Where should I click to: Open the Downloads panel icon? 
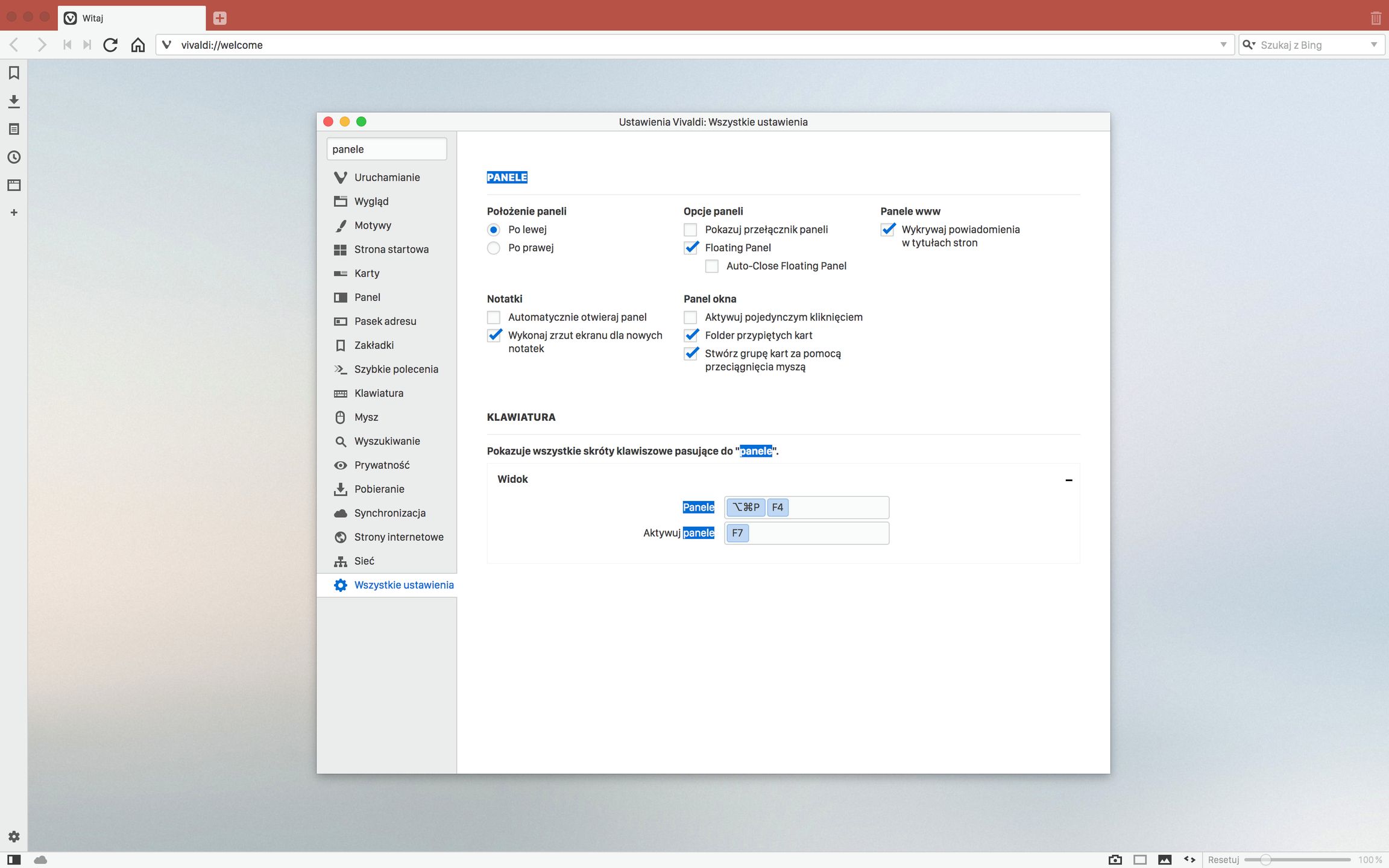pos(14,101)
